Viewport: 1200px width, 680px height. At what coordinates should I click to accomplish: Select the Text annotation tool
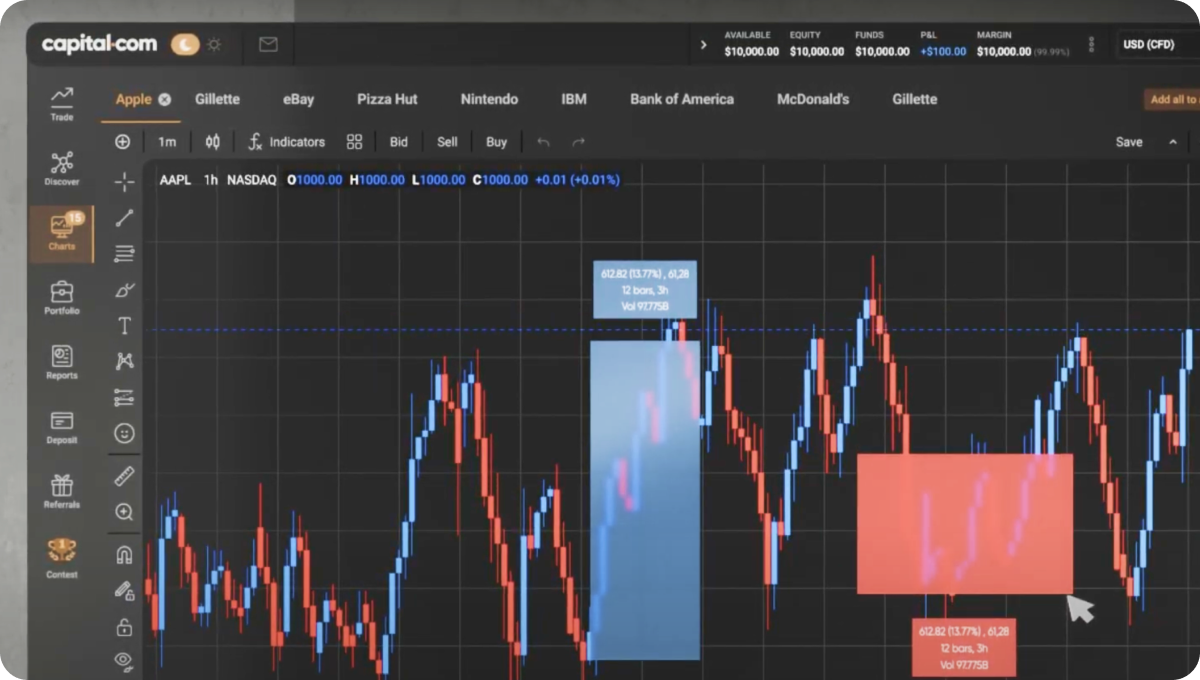pyautogui.click(x=124, y=326)
